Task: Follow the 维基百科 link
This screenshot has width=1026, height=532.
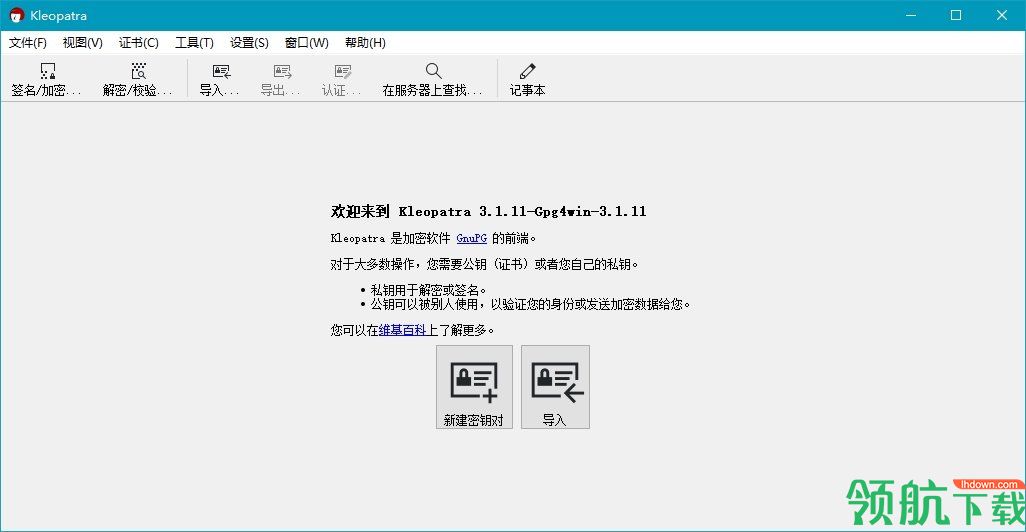Action: pos(402,330)
